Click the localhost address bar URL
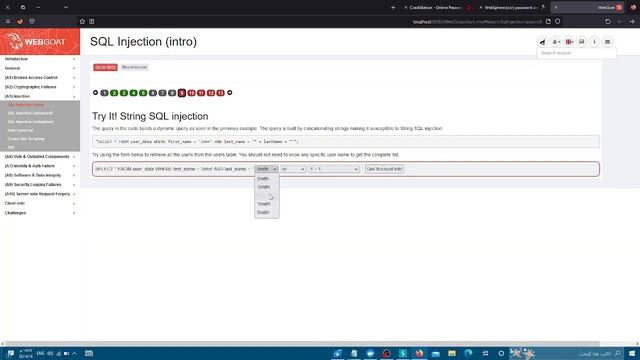This screenshot has height=360, width=640. 478,22
